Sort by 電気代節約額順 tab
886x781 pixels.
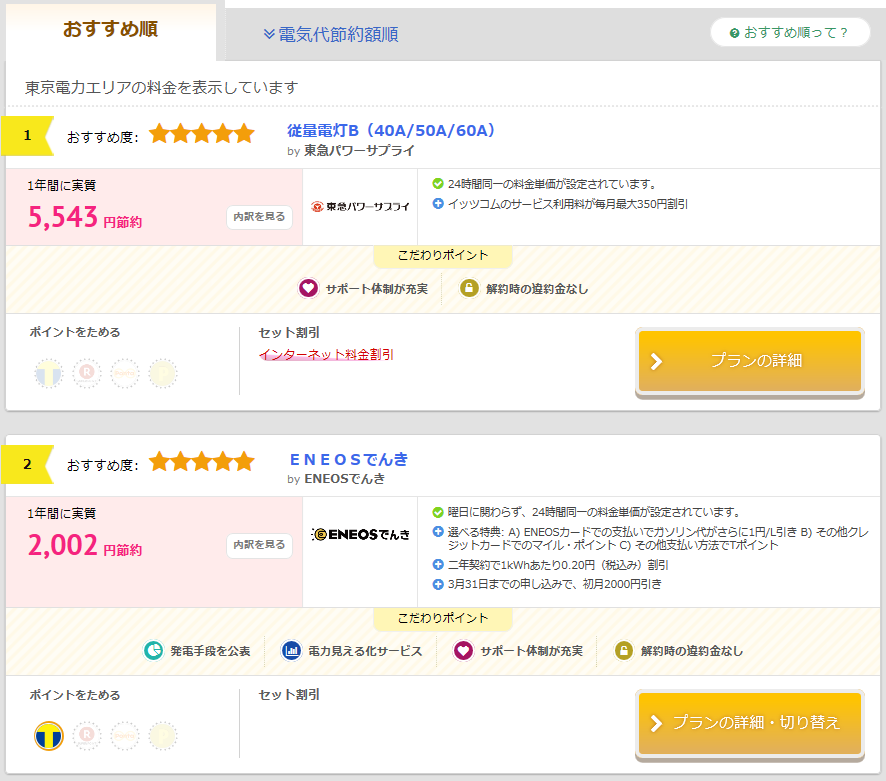click(331, 34)
